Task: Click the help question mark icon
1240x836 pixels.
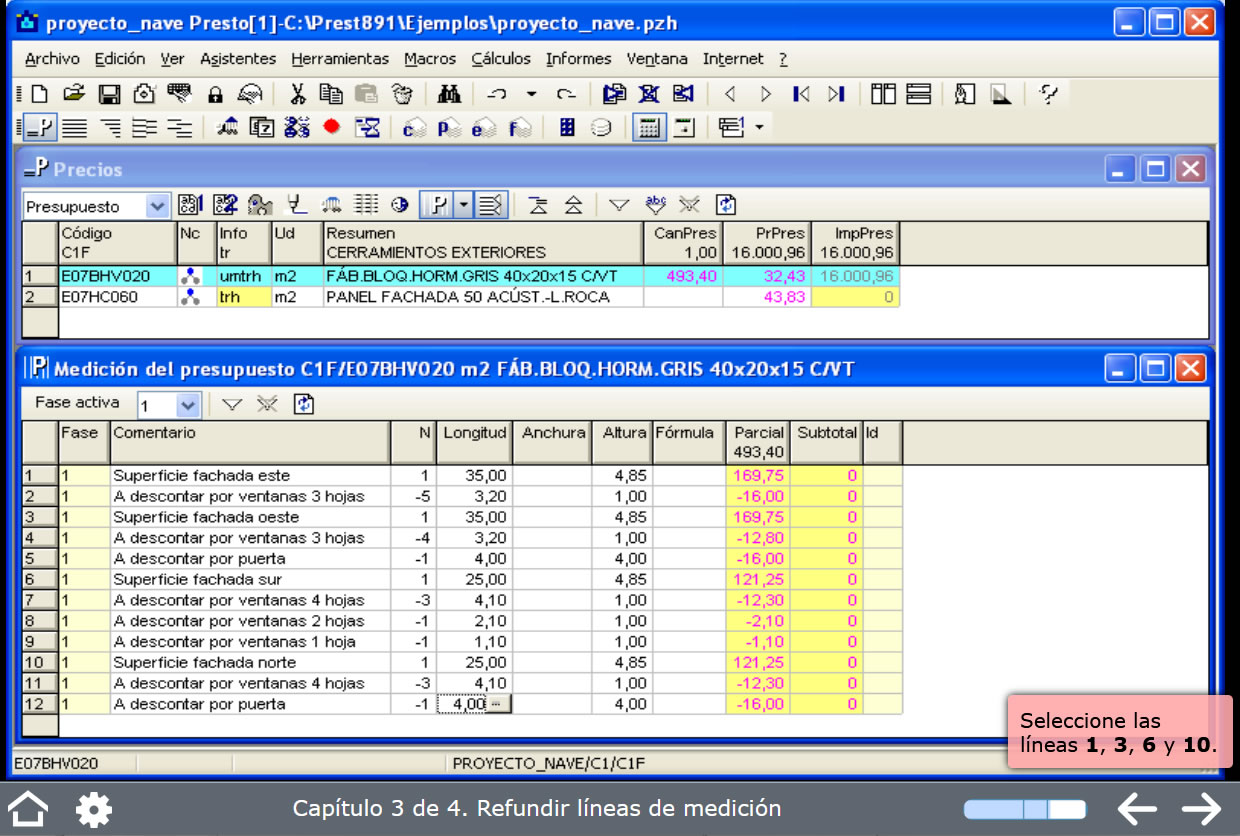Action: 1048,94
